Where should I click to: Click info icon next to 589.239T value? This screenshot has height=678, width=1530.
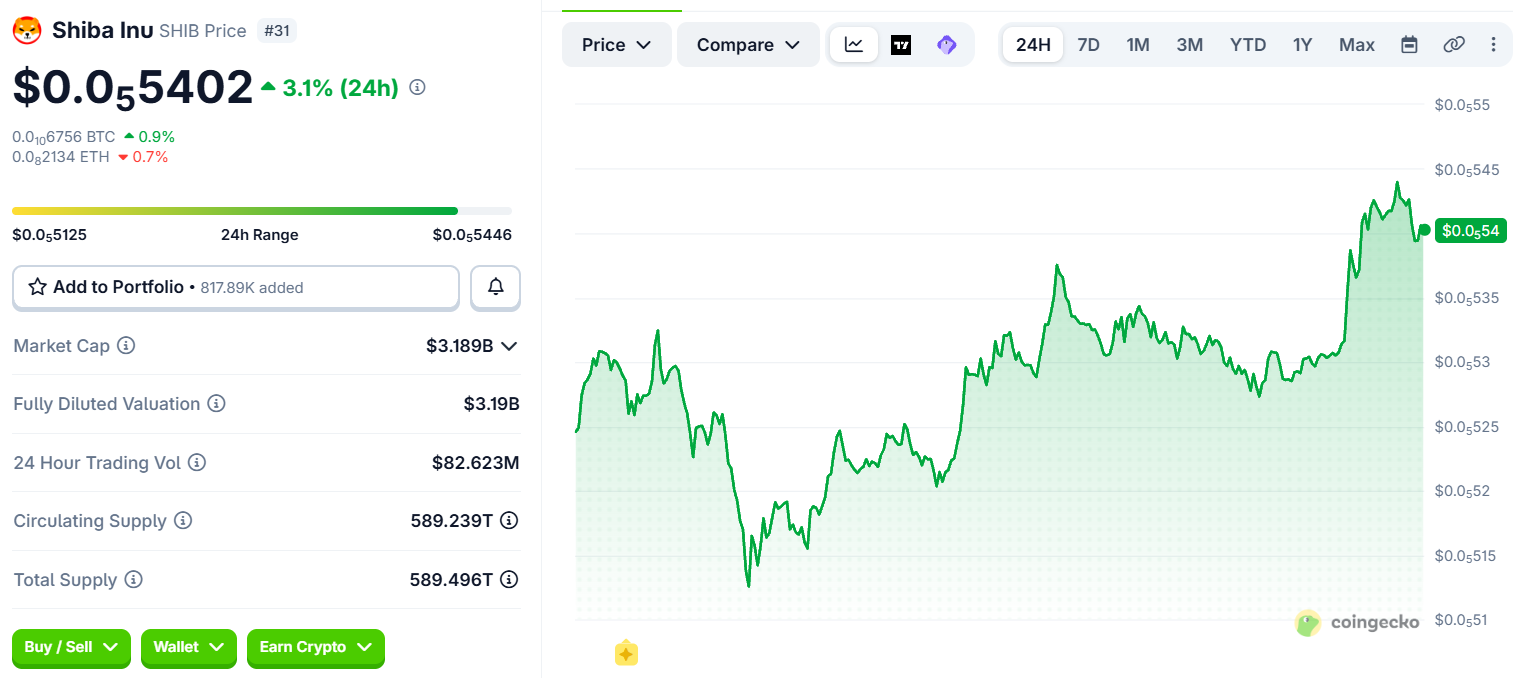(509, 521)
